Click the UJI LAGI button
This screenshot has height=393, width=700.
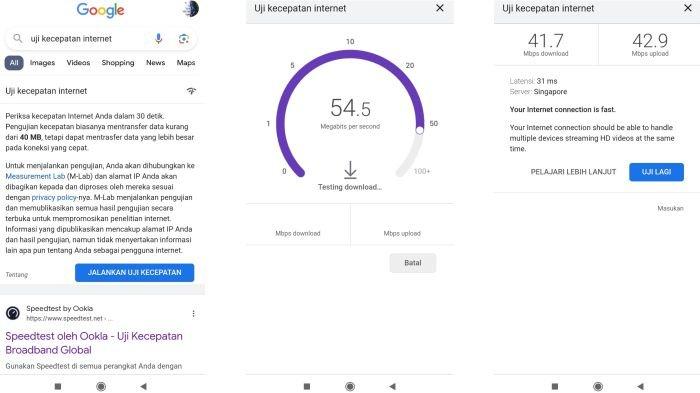pyautogui.click(x=656, y=172)
